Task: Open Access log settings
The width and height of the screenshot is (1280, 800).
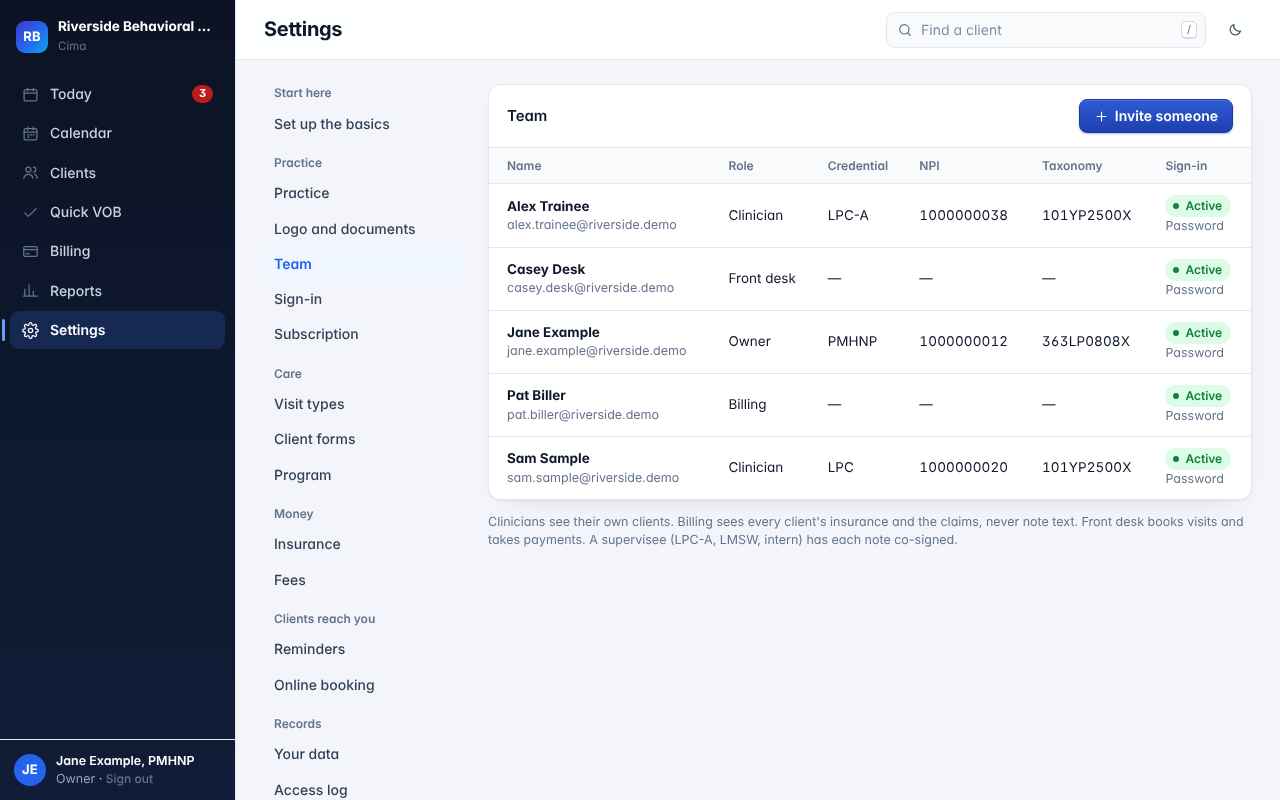Action: pyautogui.click(x=364, y=790)
